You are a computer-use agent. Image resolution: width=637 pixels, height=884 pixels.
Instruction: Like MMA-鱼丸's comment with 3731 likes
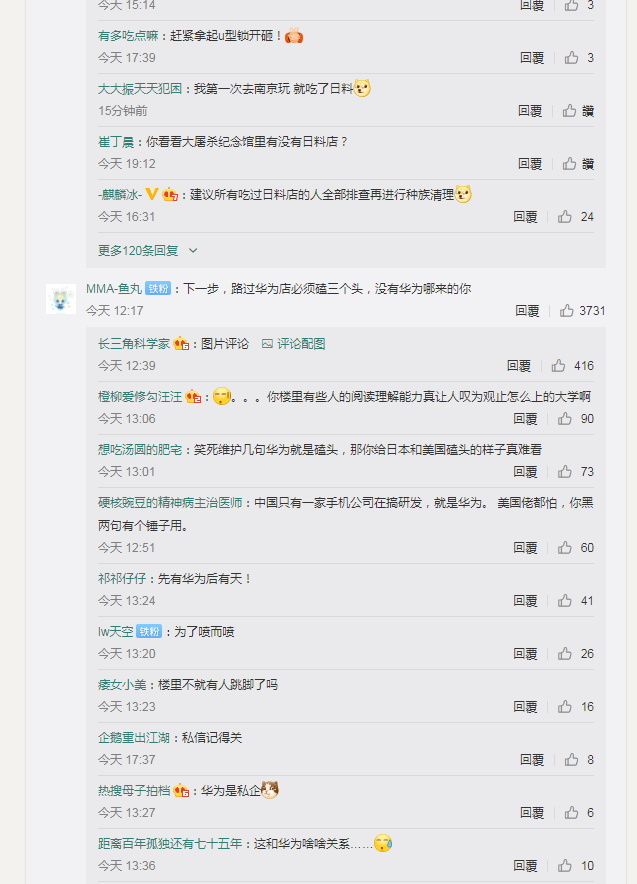pos(567,311)
